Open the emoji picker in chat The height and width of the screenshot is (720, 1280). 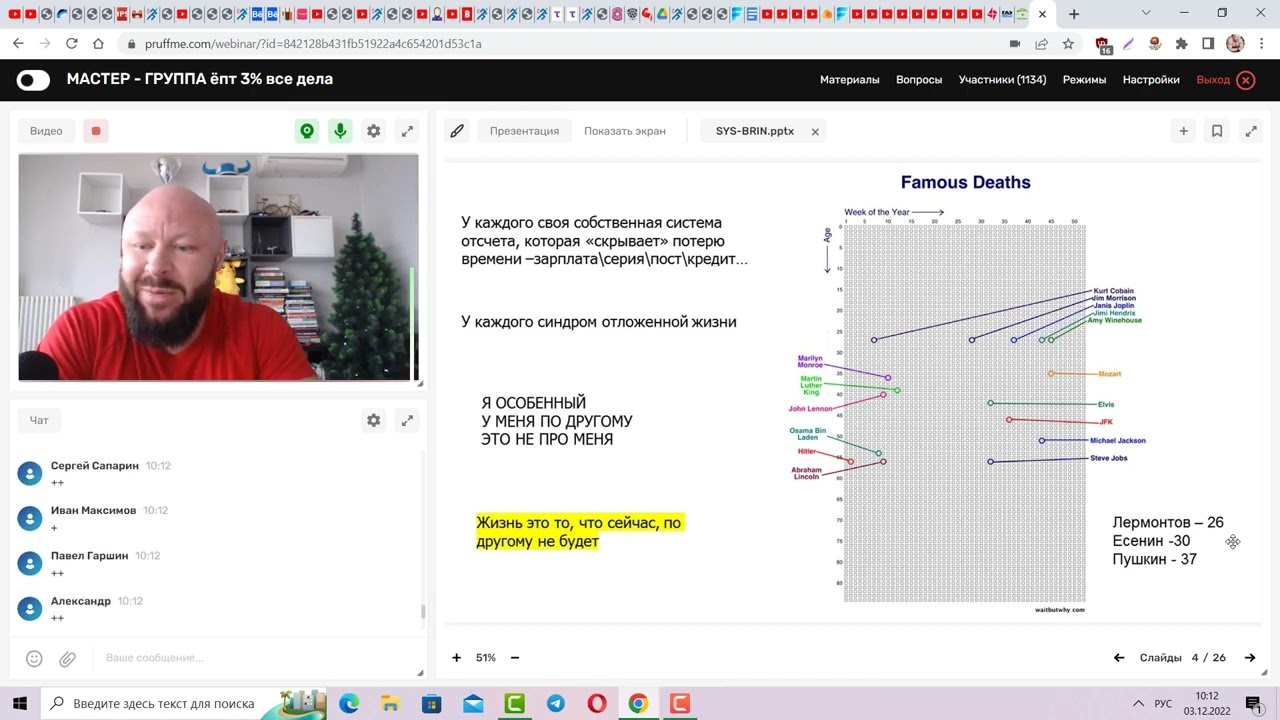(x=34, y=658)
